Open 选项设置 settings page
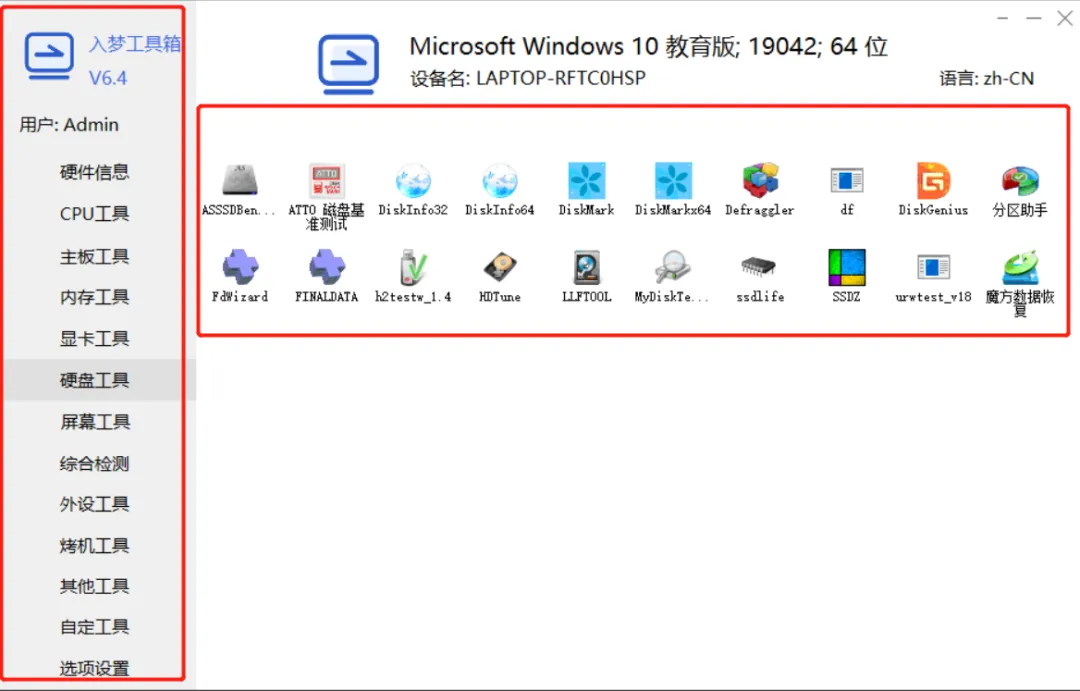 (x=94, y=668)
